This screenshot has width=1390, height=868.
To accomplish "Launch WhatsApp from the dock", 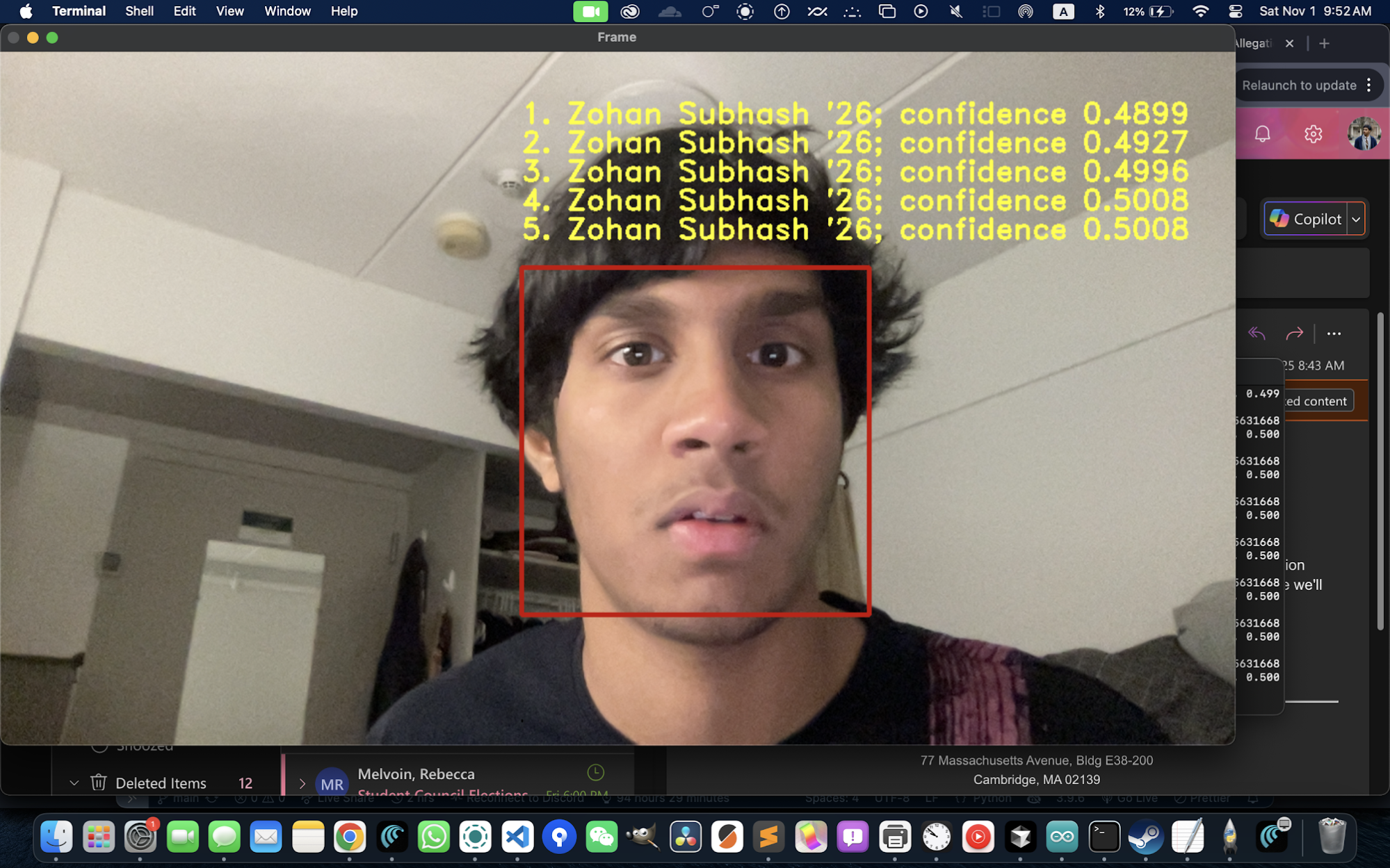I will (x=434, y=837).
